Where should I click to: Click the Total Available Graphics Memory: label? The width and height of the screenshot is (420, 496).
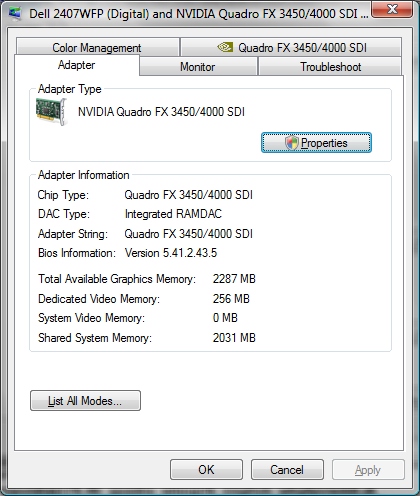point(117,279)
